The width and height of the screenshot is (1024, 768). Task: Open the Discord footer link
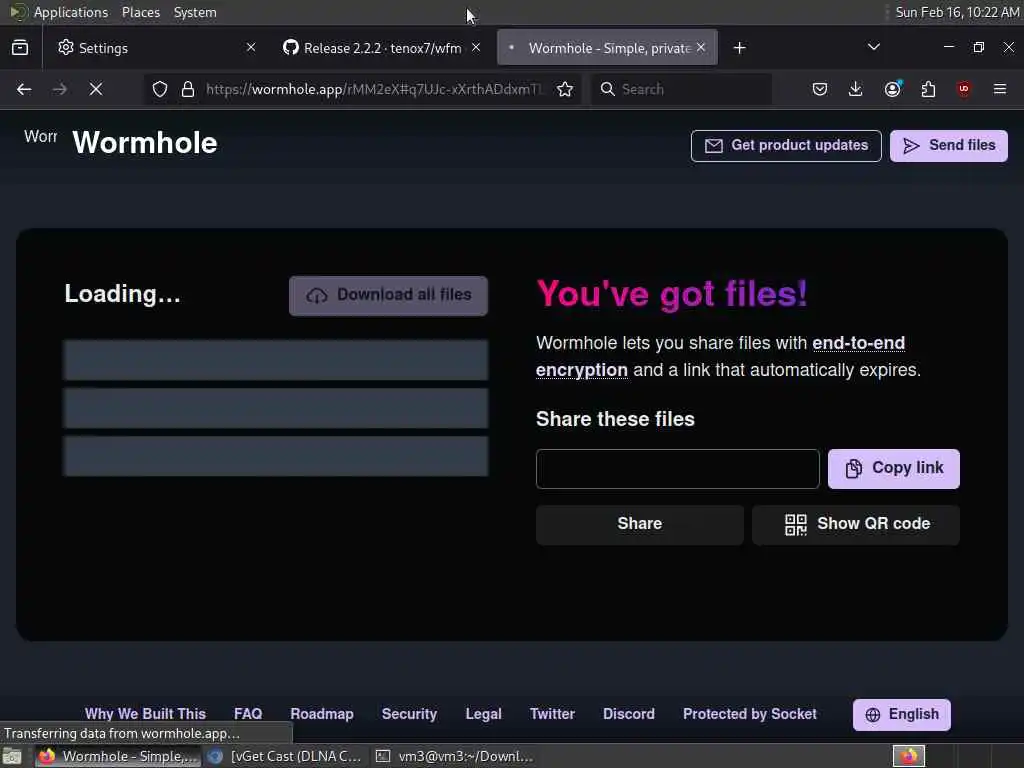(629, 714)
